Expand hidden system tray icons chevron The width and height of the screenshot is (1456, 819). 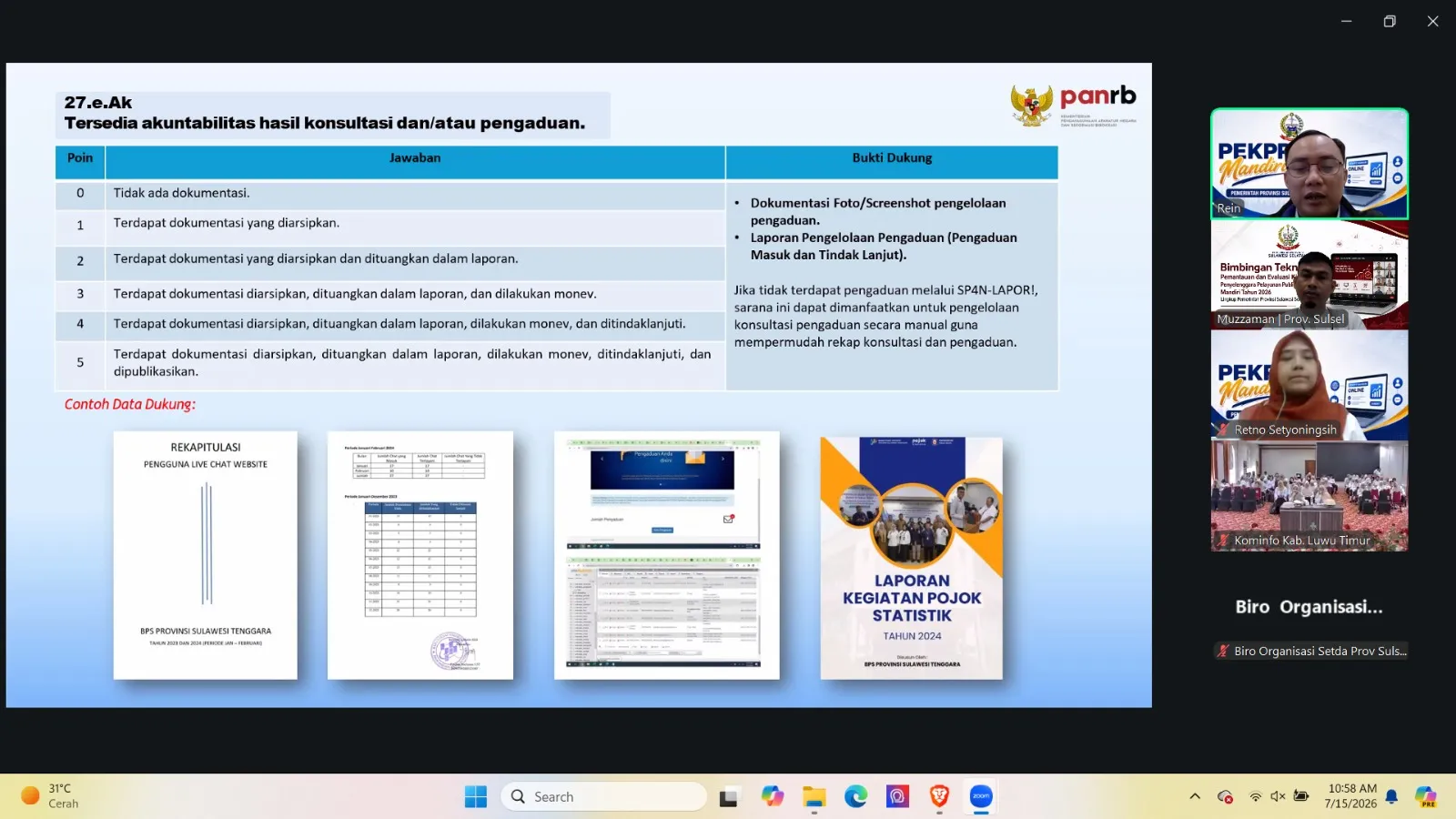coord(1195,797)
